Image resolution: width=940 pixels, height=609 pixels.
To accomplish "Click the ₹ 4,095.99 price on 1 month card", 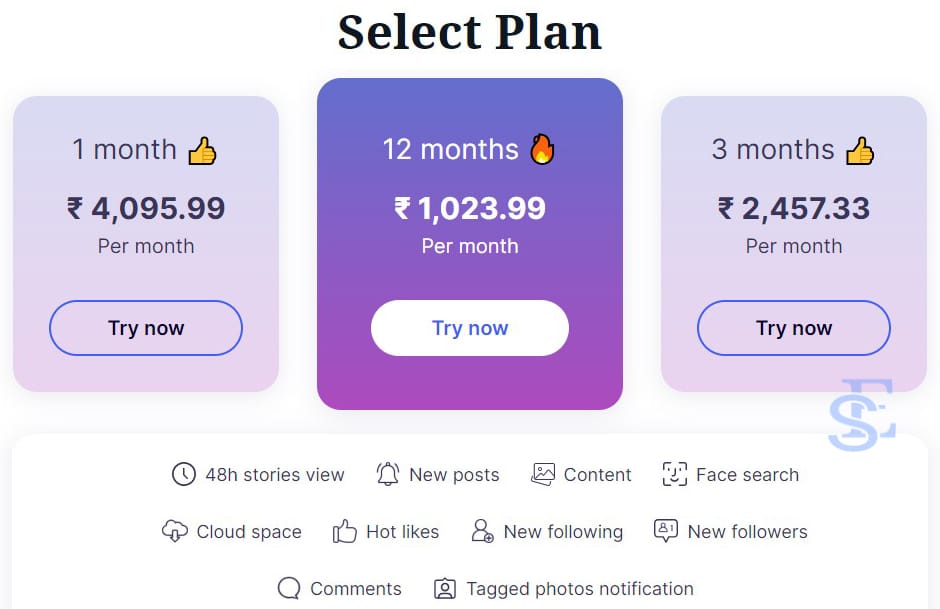I will point(146,208).
